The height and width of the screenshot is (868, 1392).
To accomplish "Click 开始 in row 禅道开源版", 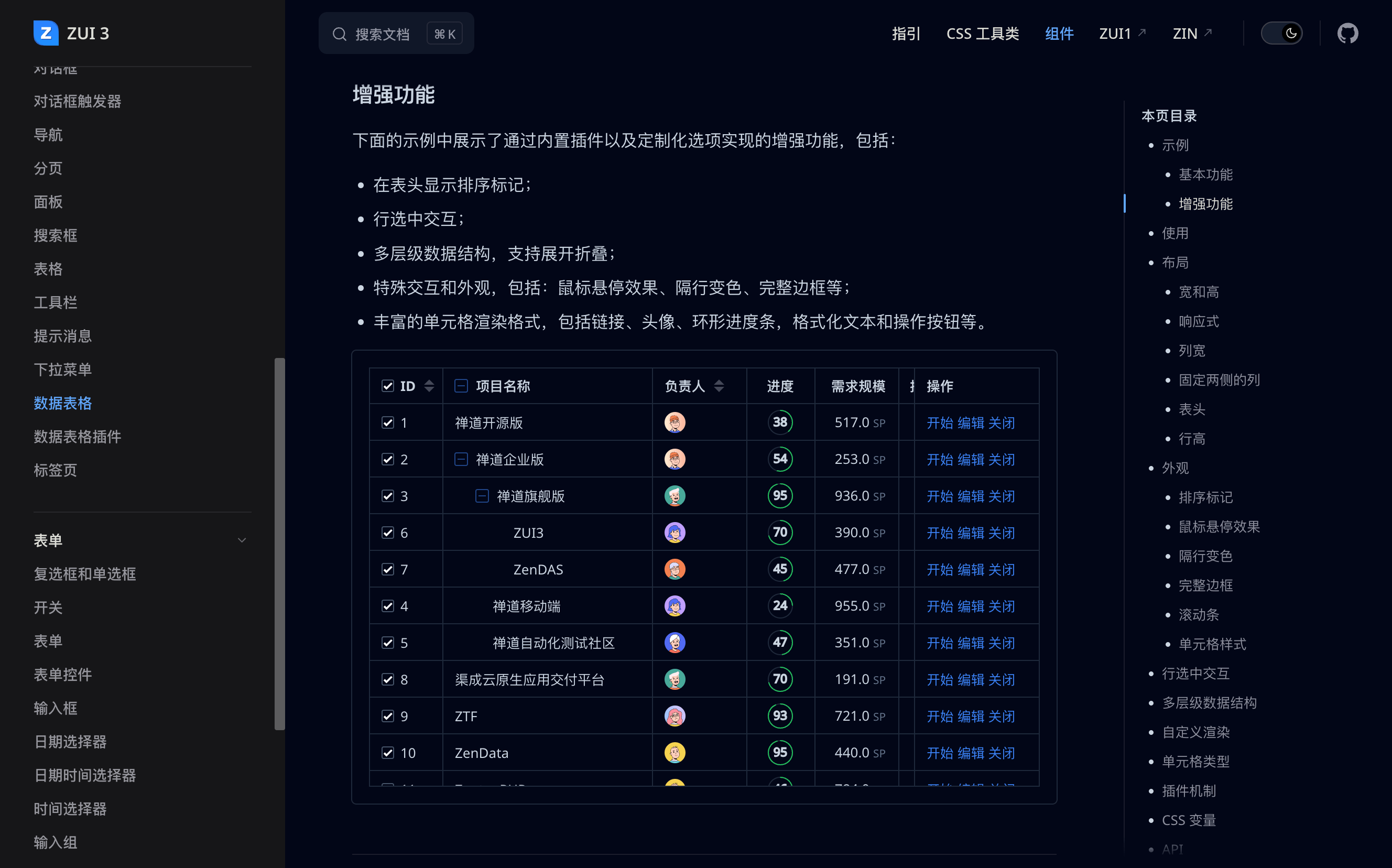I will pos(940,423).
